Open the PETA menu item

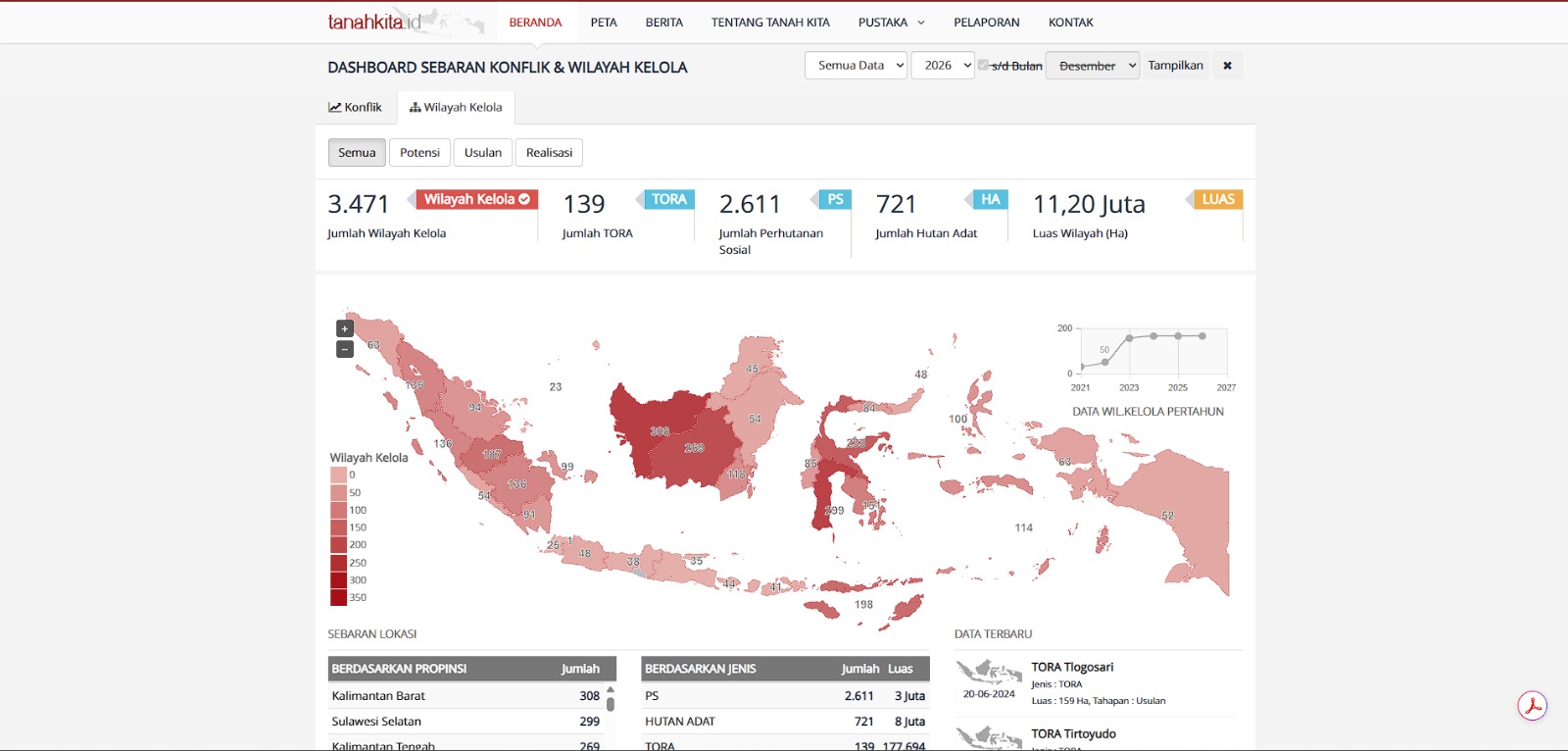click(x=604, y=22)
